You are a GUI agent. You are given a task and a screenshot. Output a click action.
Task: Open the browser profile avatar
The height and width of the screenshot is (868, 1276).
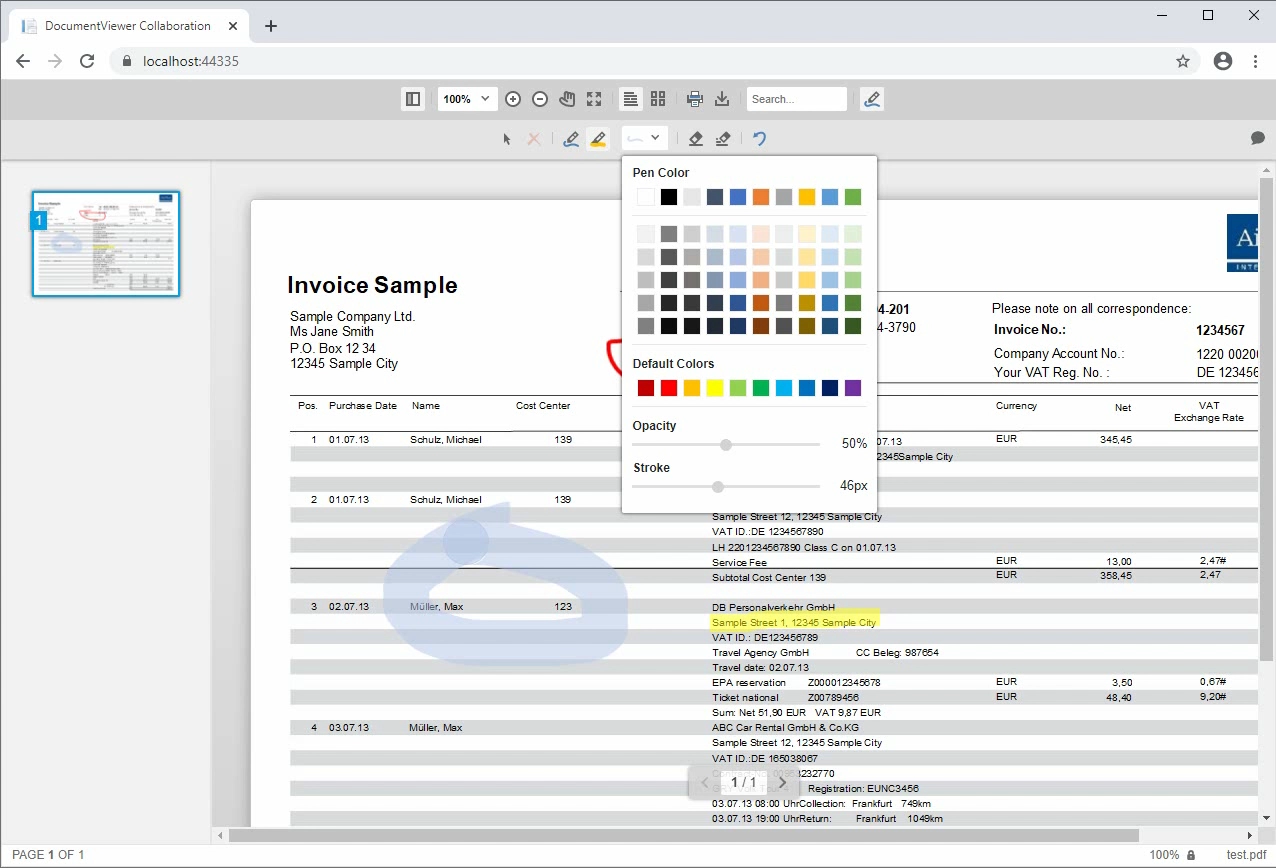(x=1222, y=61)
